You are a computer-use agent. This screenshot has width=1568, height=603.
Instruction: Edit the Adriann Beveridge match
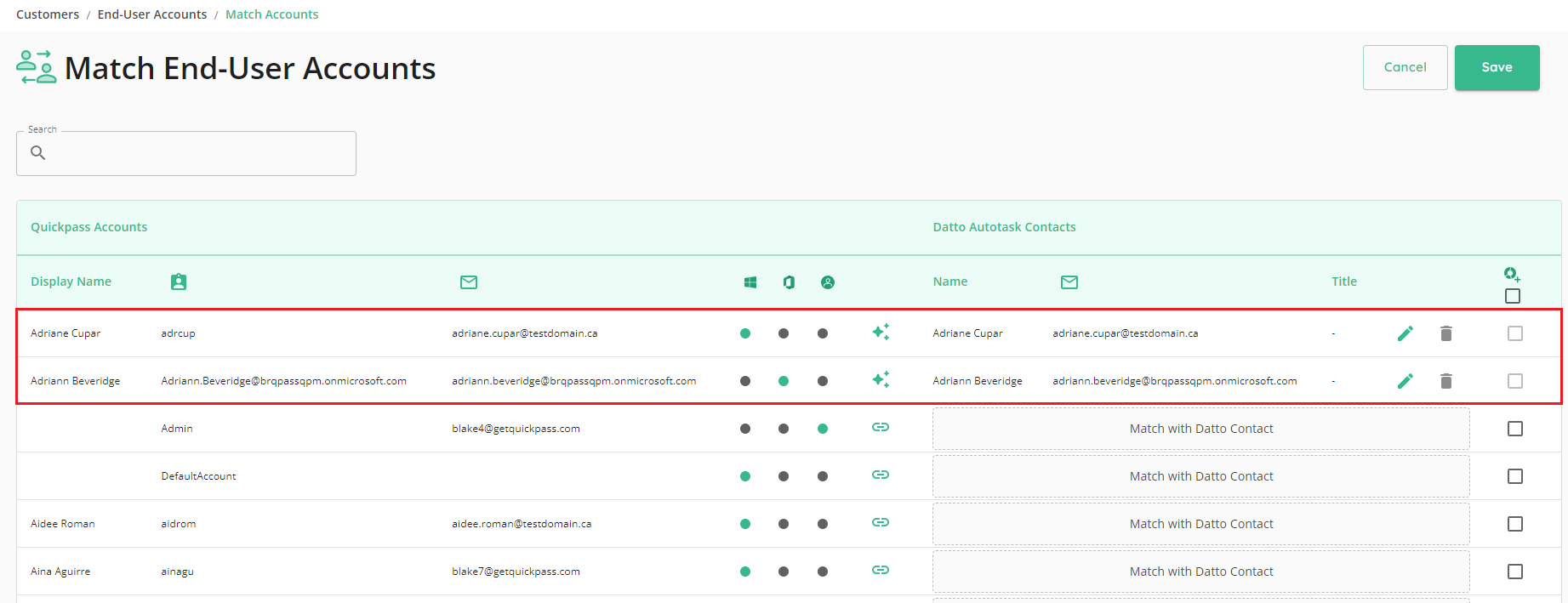click(1405, 381)
